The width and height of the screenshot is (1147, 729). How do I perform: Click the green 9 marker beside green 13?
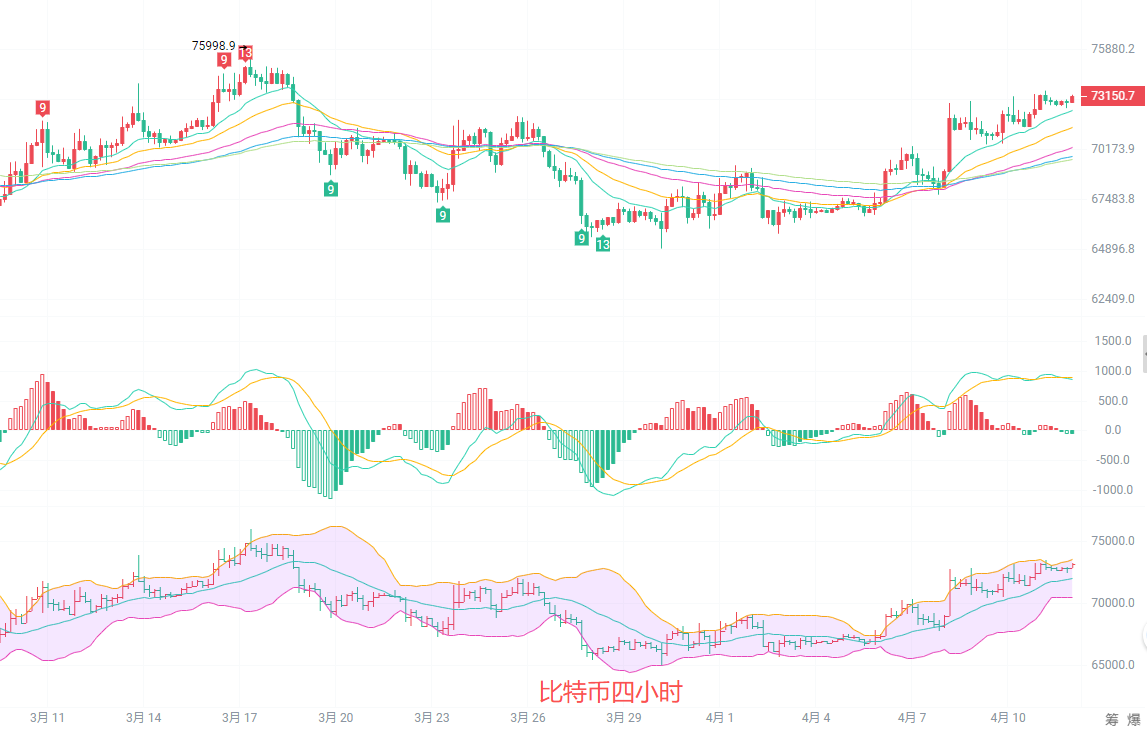click(x=581, y=238)
